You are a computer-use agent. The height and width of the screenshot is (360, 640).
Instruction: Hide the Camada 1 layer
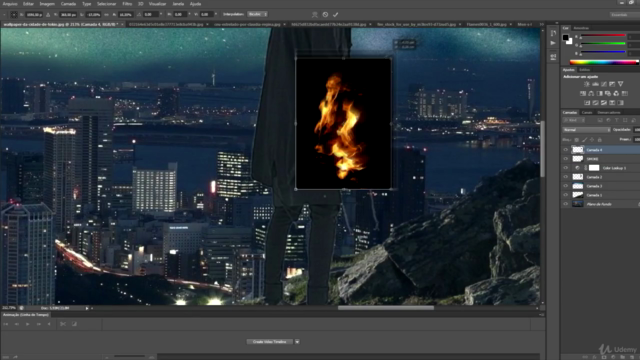566,195
